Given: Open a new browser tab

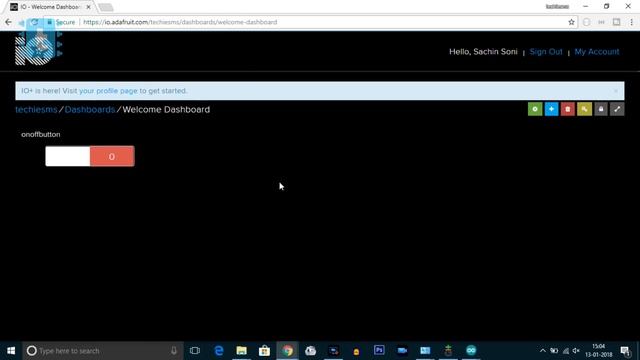Looking at the screenshot, I should click(106, 7).
